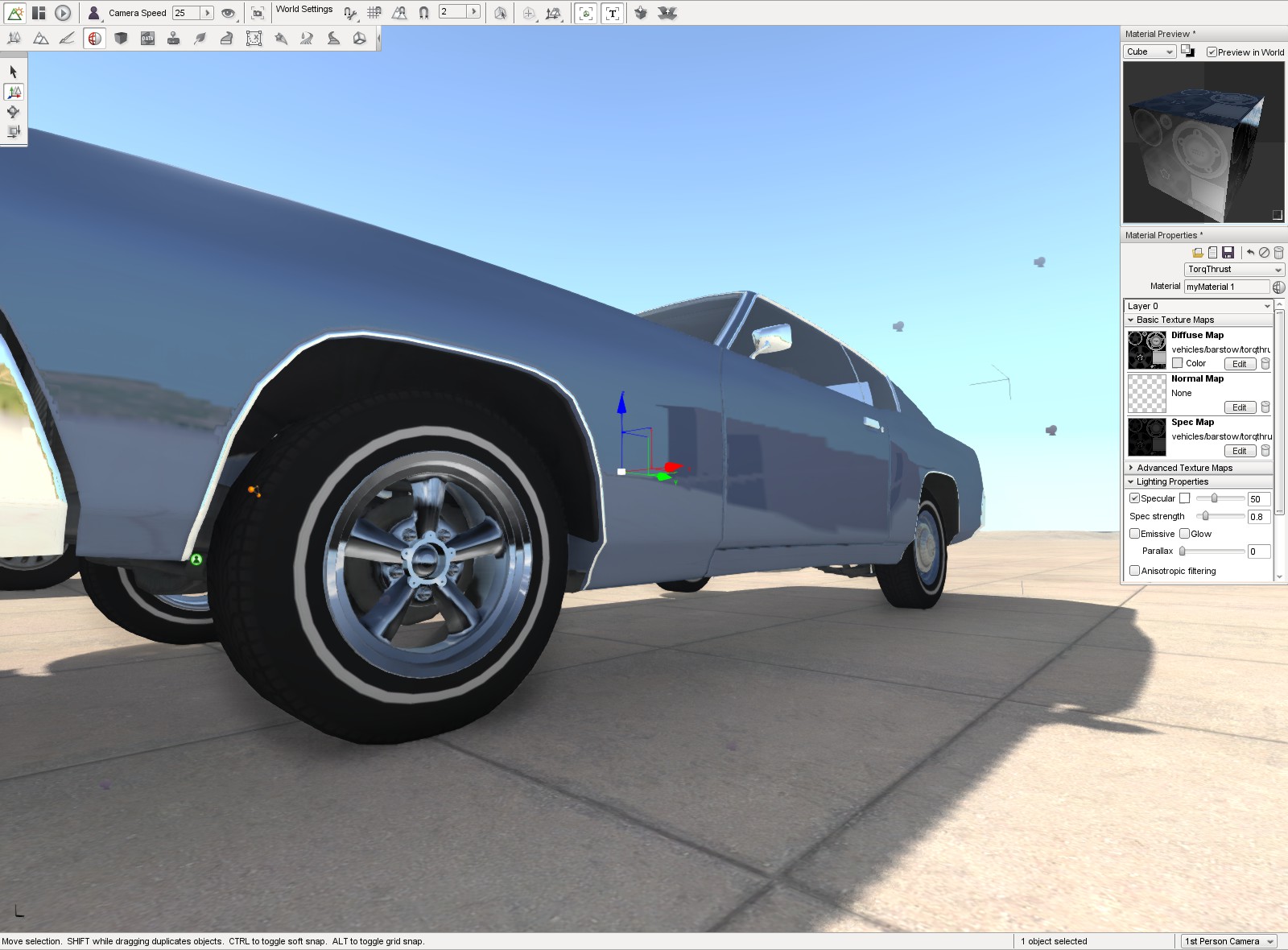Click the Camera Speed value field
1288x950 pixels.
(x=186, y=13)
